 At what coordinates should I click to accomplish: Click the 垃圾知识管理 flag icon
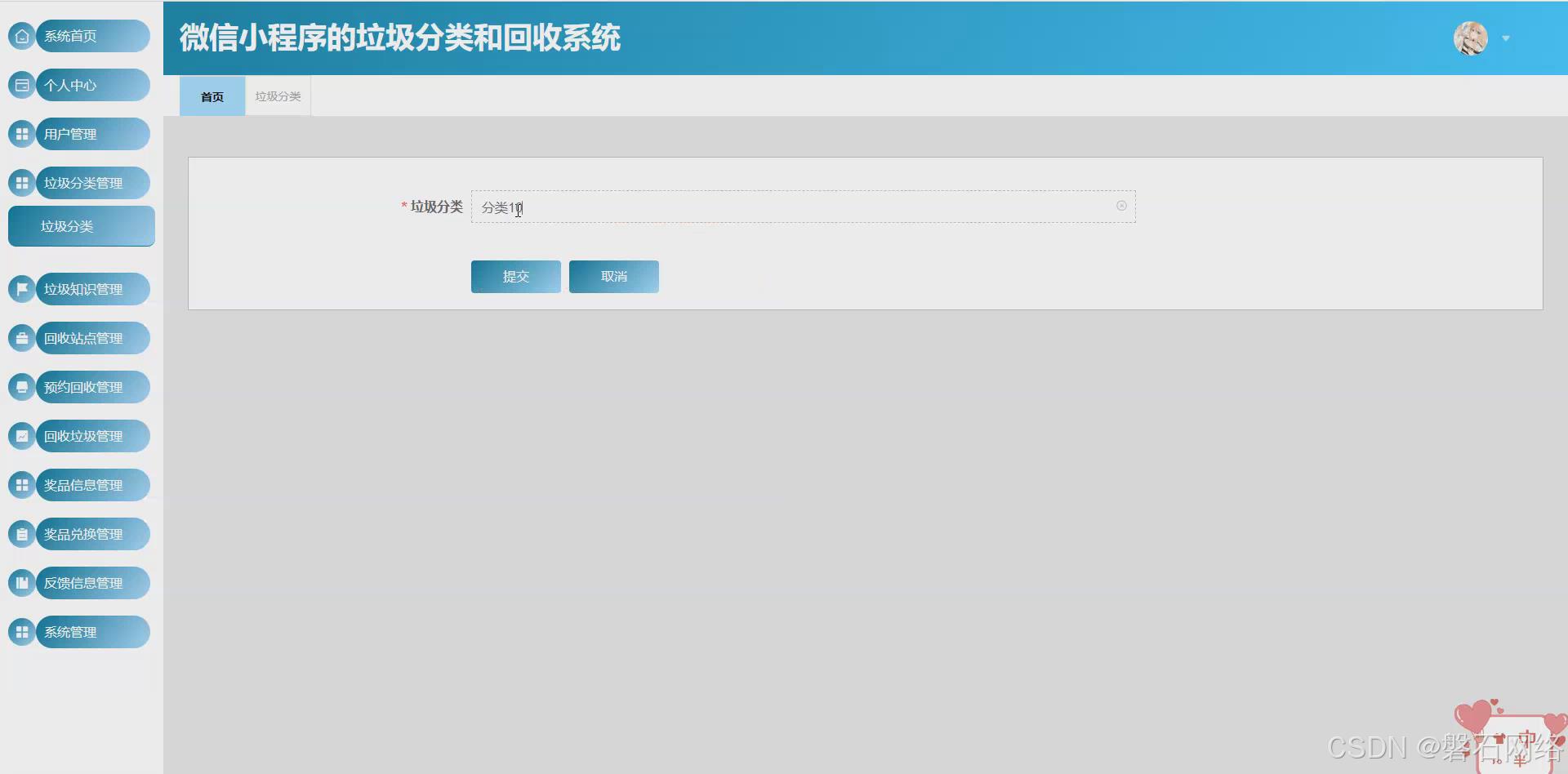(21, 289)
